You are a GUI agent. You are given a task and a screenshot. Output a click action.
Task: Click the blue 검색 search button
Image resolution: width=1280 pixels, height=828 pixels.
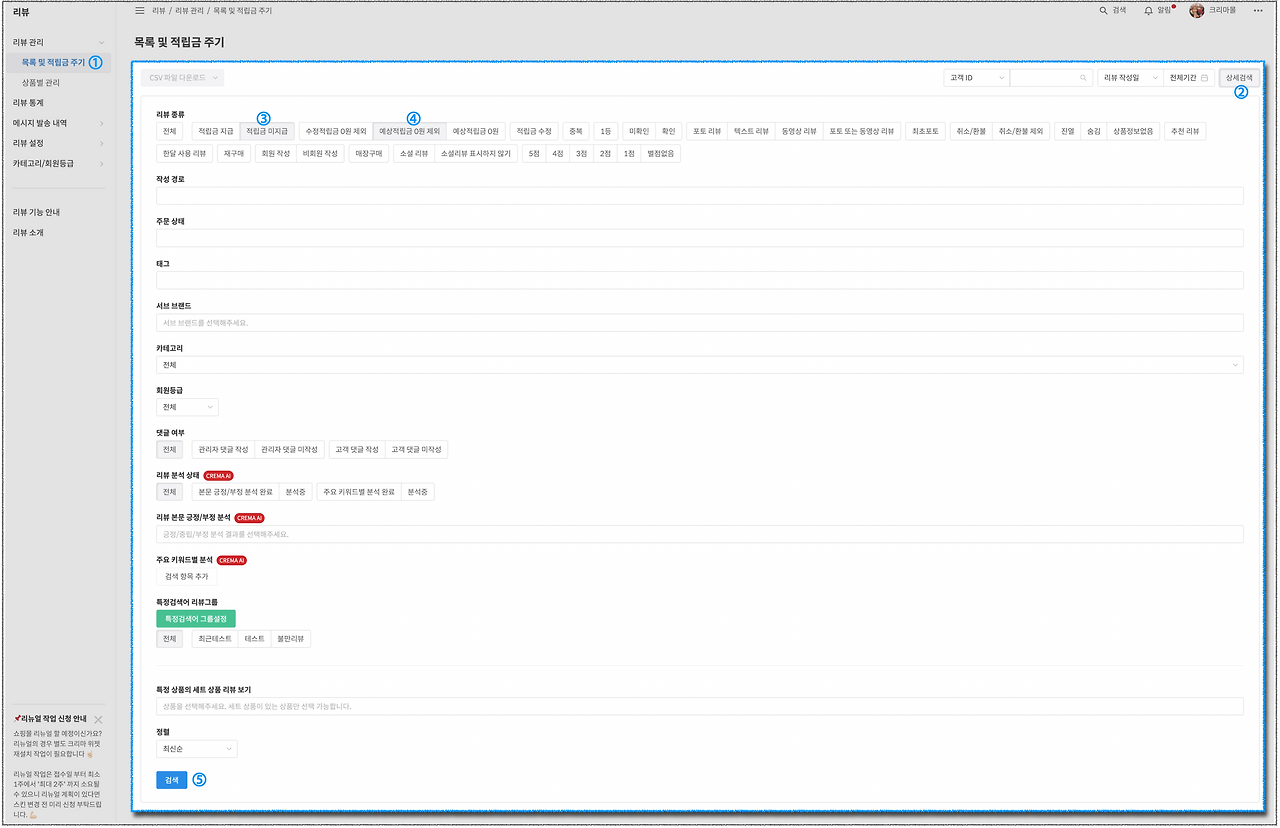tap(171, 780)
